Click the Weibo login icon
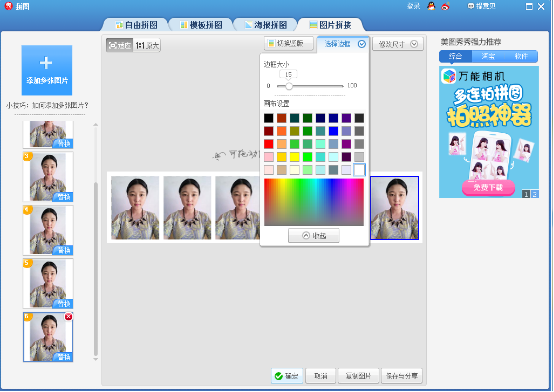The width and height of the screenshot is (554, 392). 446,6
